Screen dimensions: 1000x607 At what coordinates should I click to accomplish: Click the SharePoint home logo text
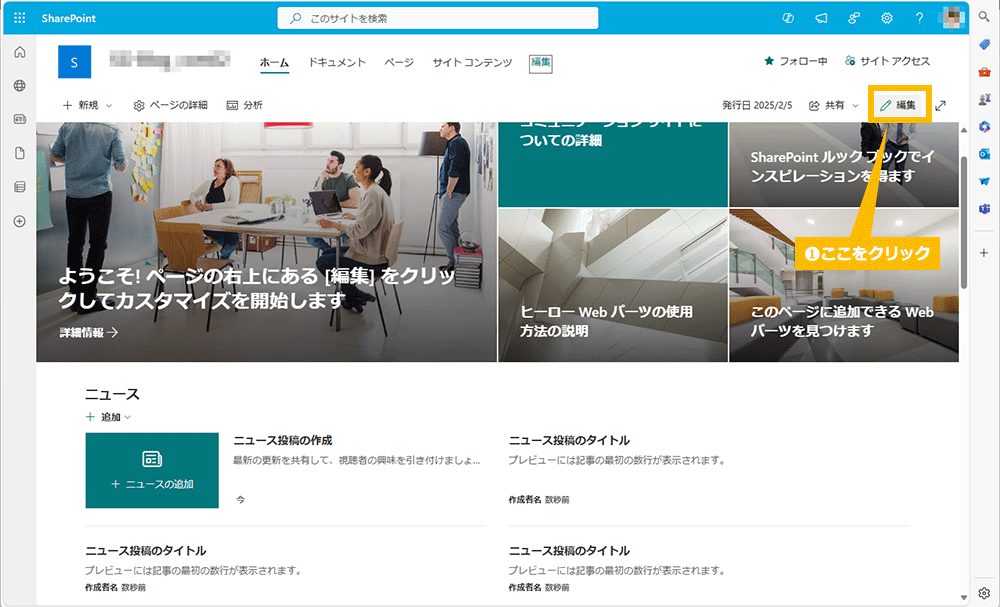68,18
